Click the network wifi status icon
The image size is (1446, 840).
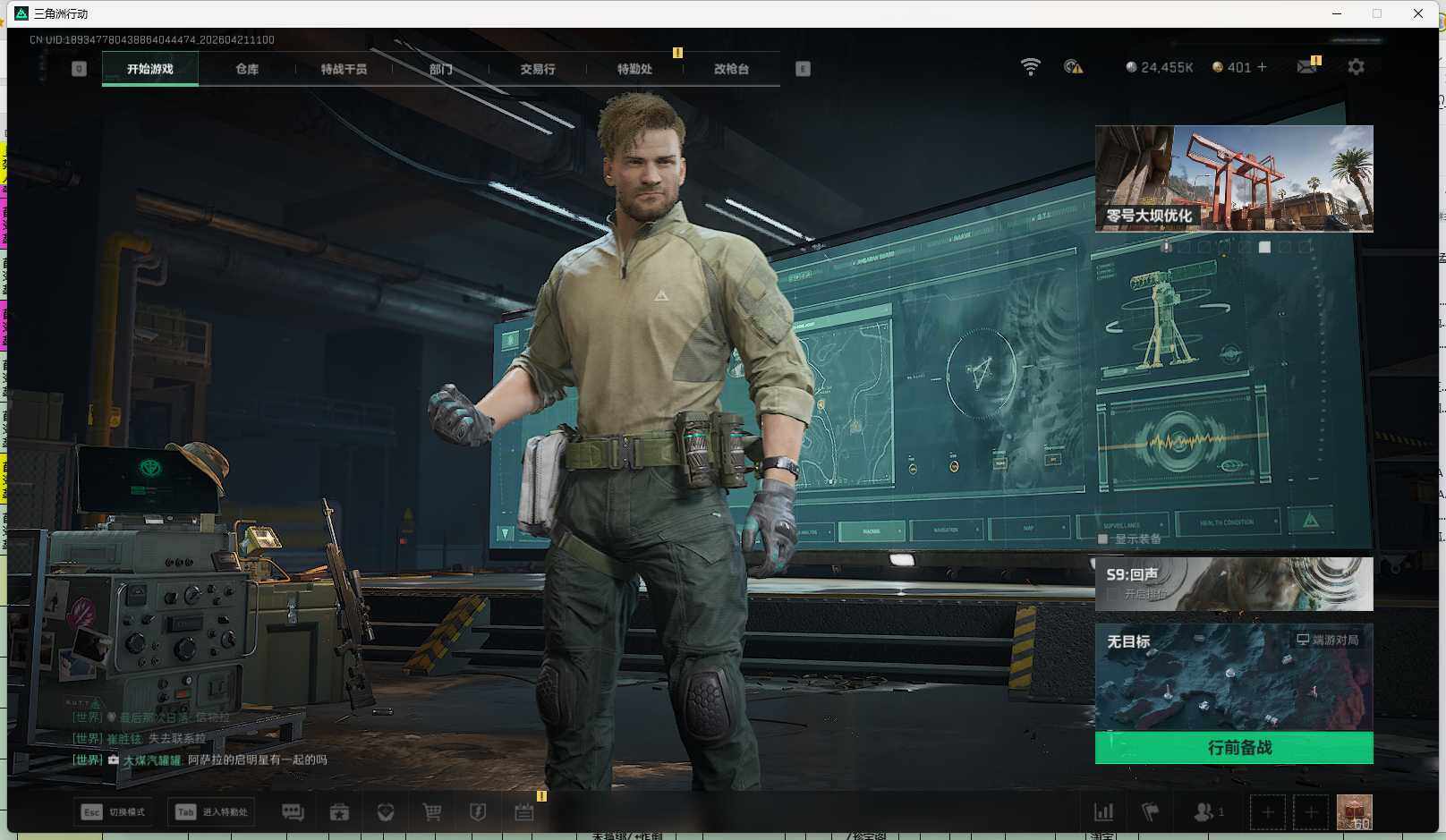point(1031,67)
